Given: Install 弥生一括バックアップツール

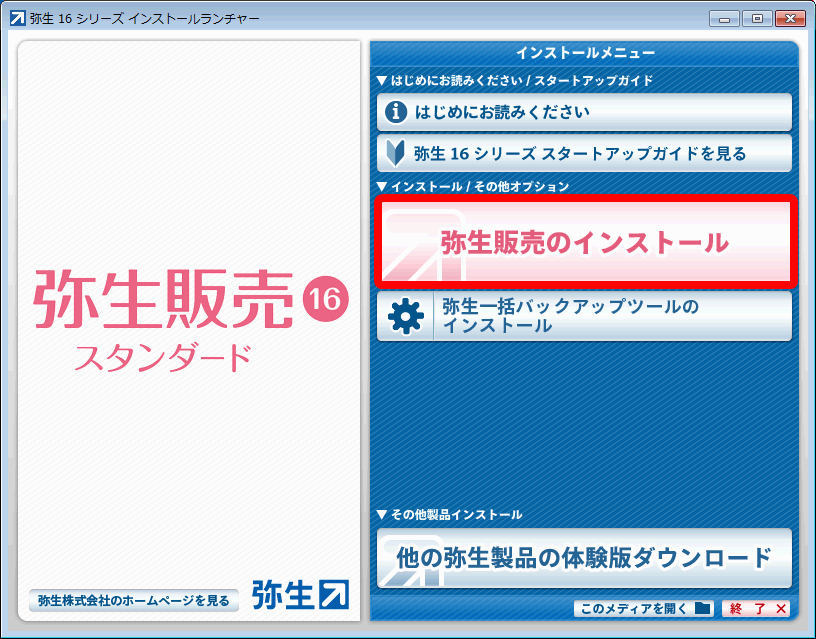Looking at the screenshot, I should coord(584,316).
